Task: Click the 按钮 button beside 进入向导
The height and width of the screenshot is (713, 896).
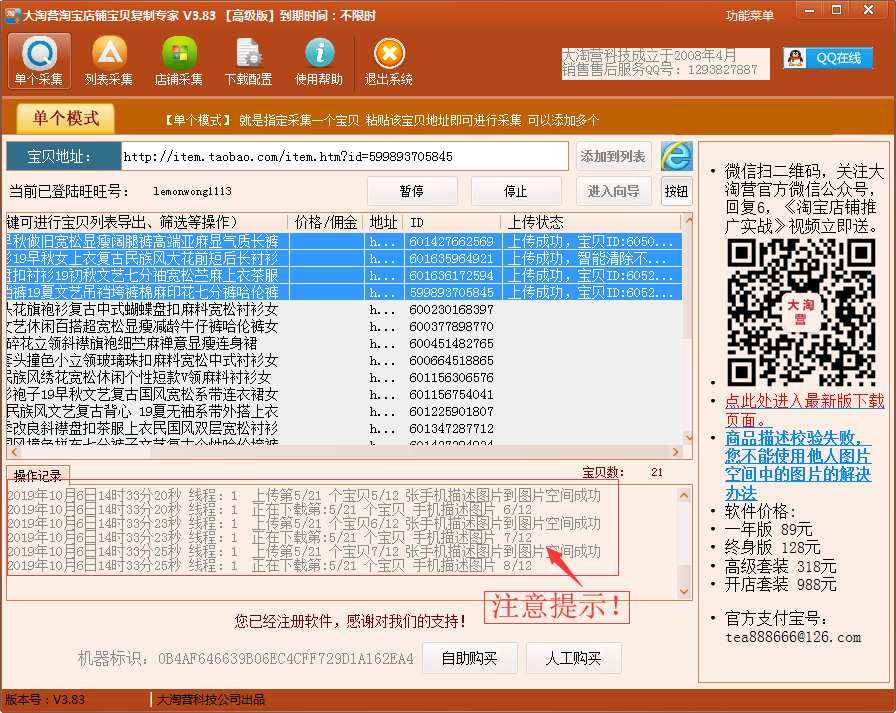Action: (x=677, y=191)
